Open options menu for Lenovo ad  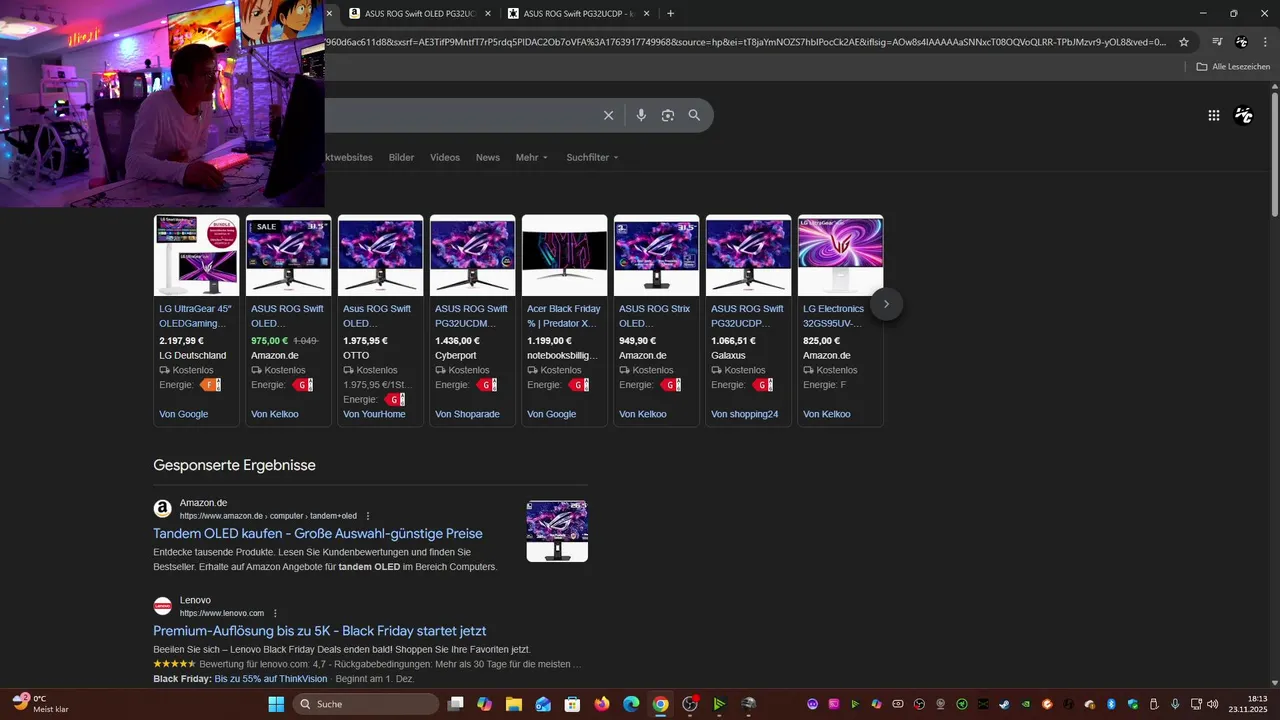(x=275, y=613)
